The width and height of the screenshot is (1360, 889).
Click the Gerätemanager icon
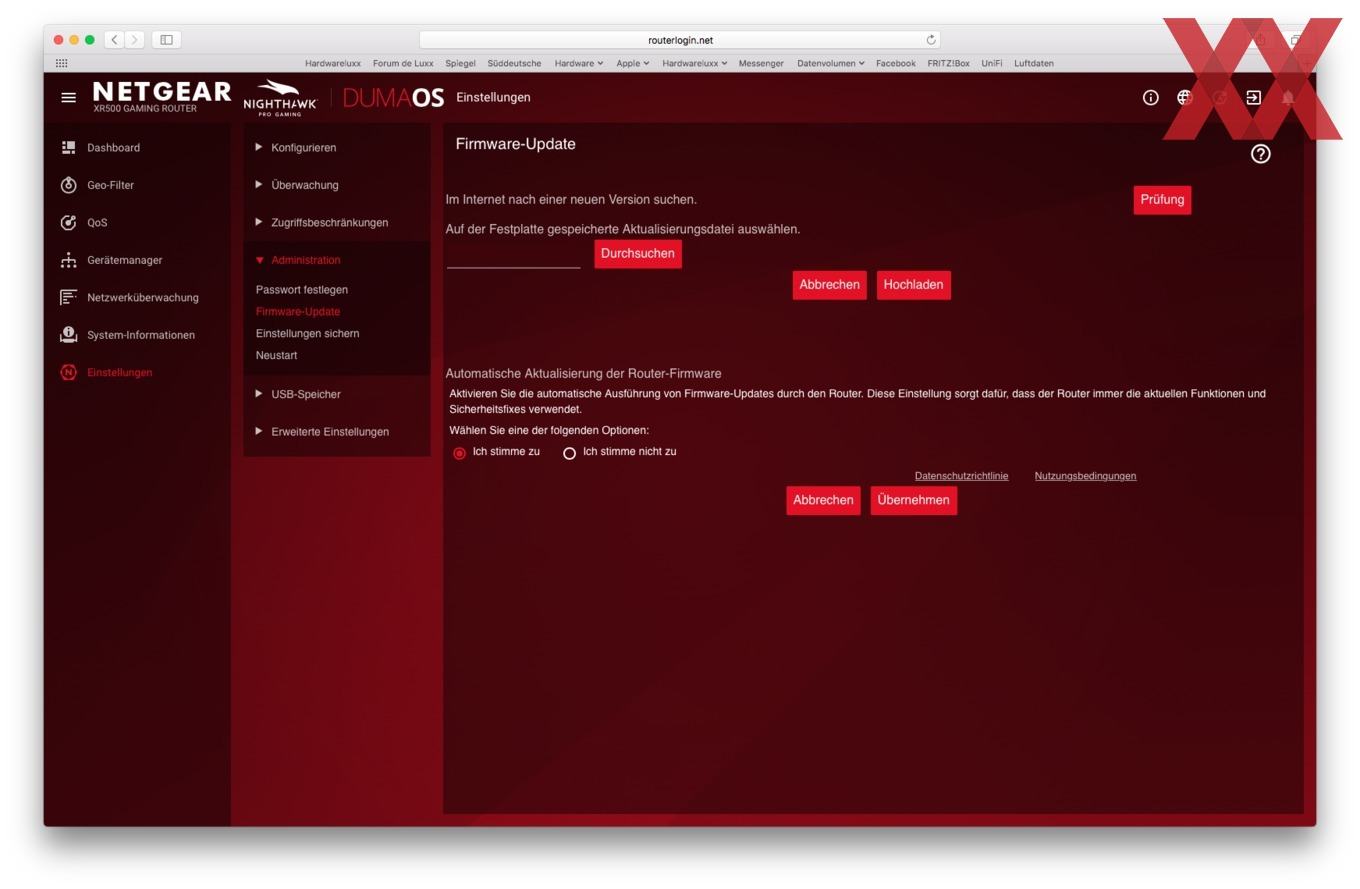pos(68,260)
